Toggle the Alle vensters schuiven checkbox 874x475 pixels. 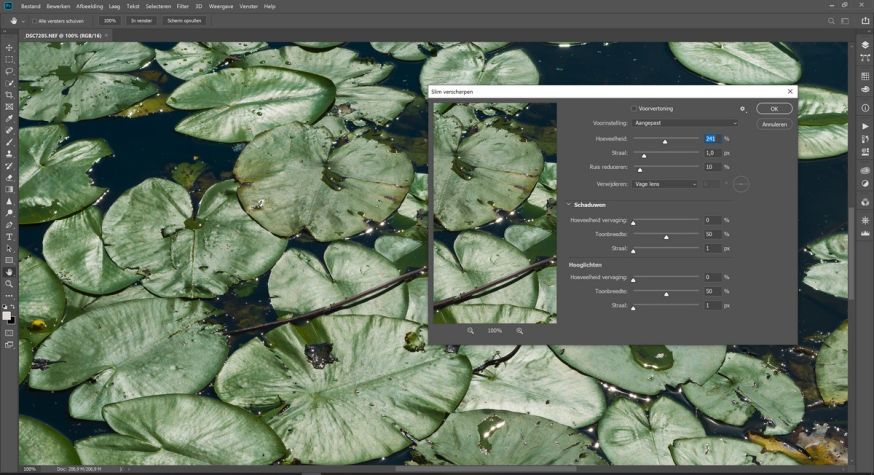click(x=33, y=20)
